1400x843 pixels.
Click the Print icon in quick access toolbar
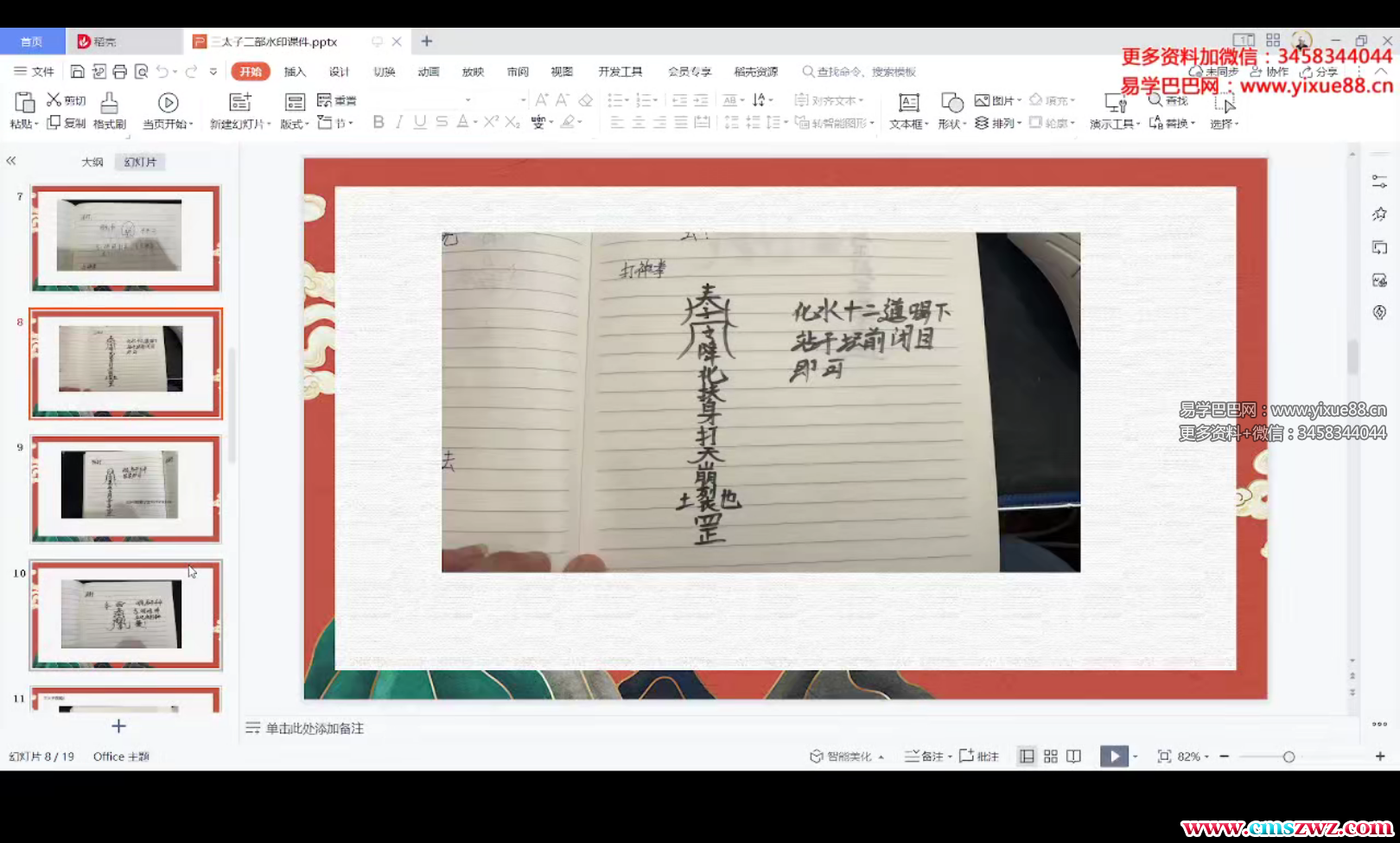(119, 72)
